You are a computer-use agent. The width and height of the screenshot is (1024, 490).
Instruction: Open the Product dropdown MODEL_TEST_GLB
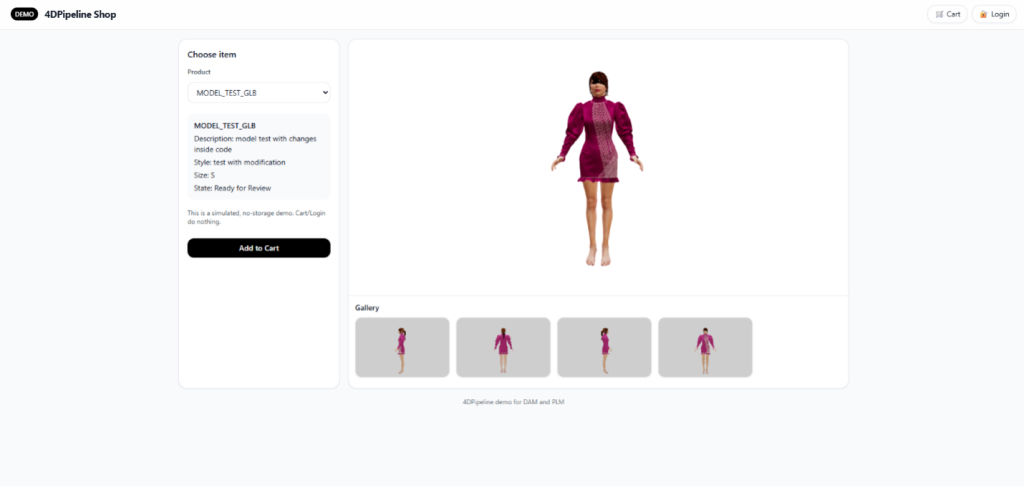(x=259, y=93)
